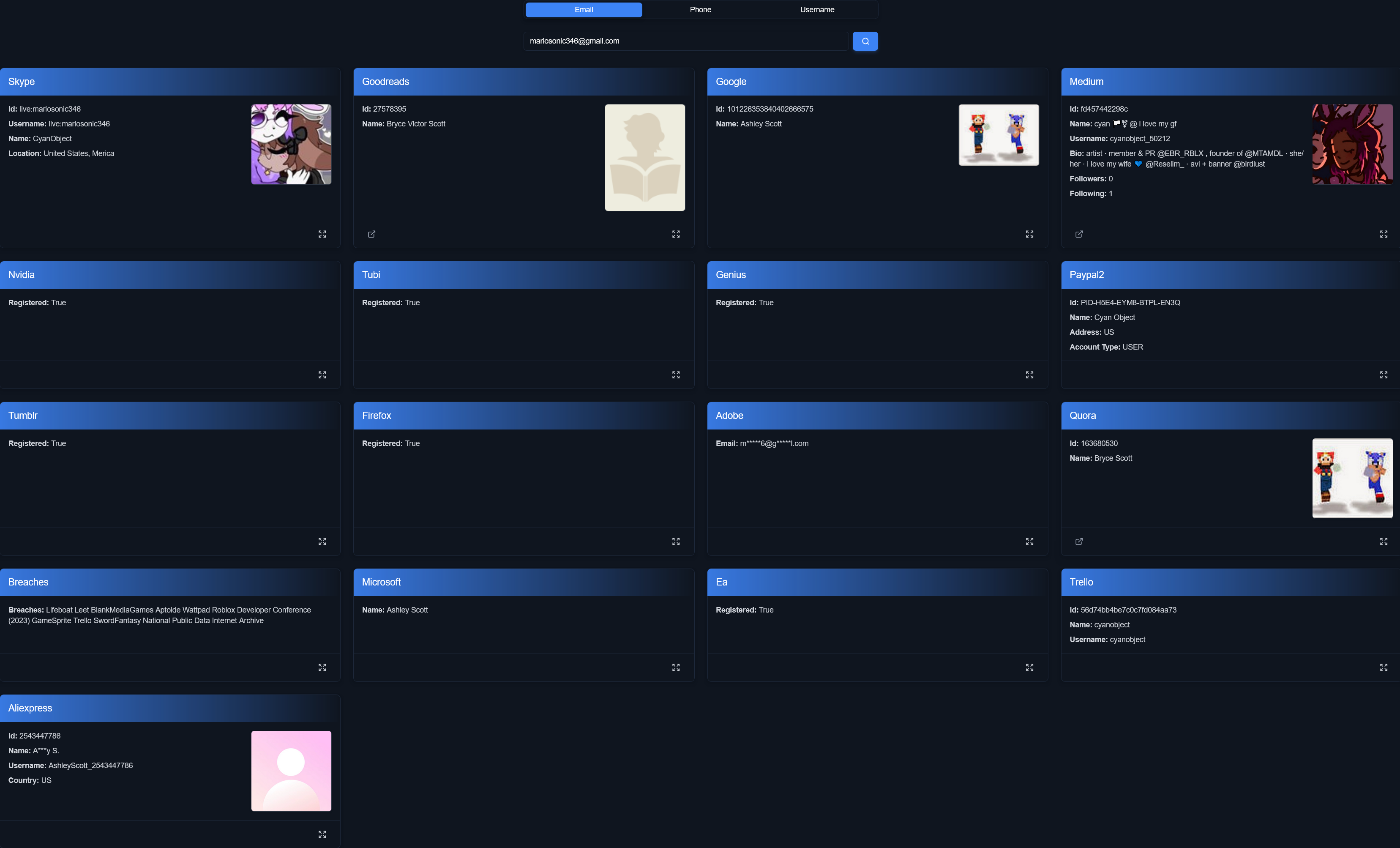1400x848 pixels.
Task: Expand the Quora card
Action: pyautogui.click(x=1384, y=542)
